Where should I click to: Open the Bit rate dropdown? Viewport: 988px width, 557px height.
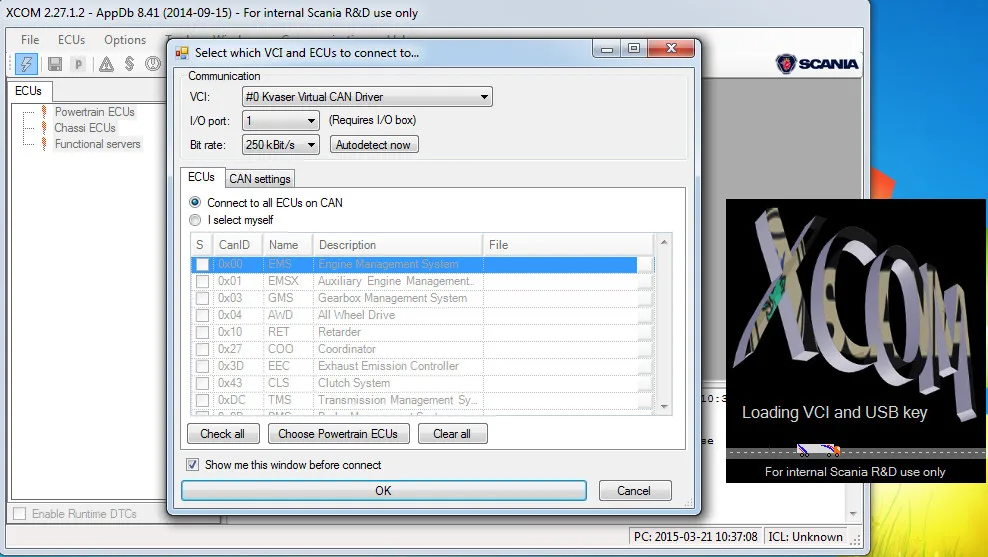pyautogui.click(x=280, y=144)
